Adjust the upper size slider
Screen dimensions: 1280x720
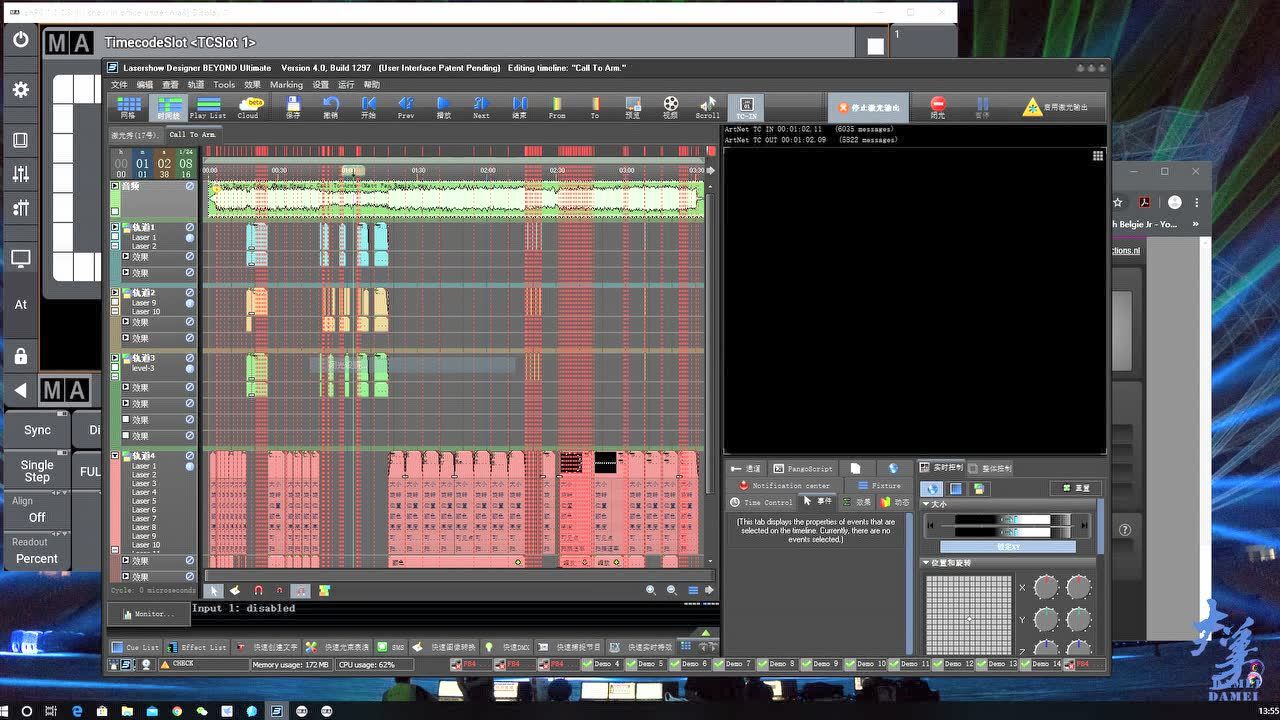pyautogui.click(x=1012, y=520)
